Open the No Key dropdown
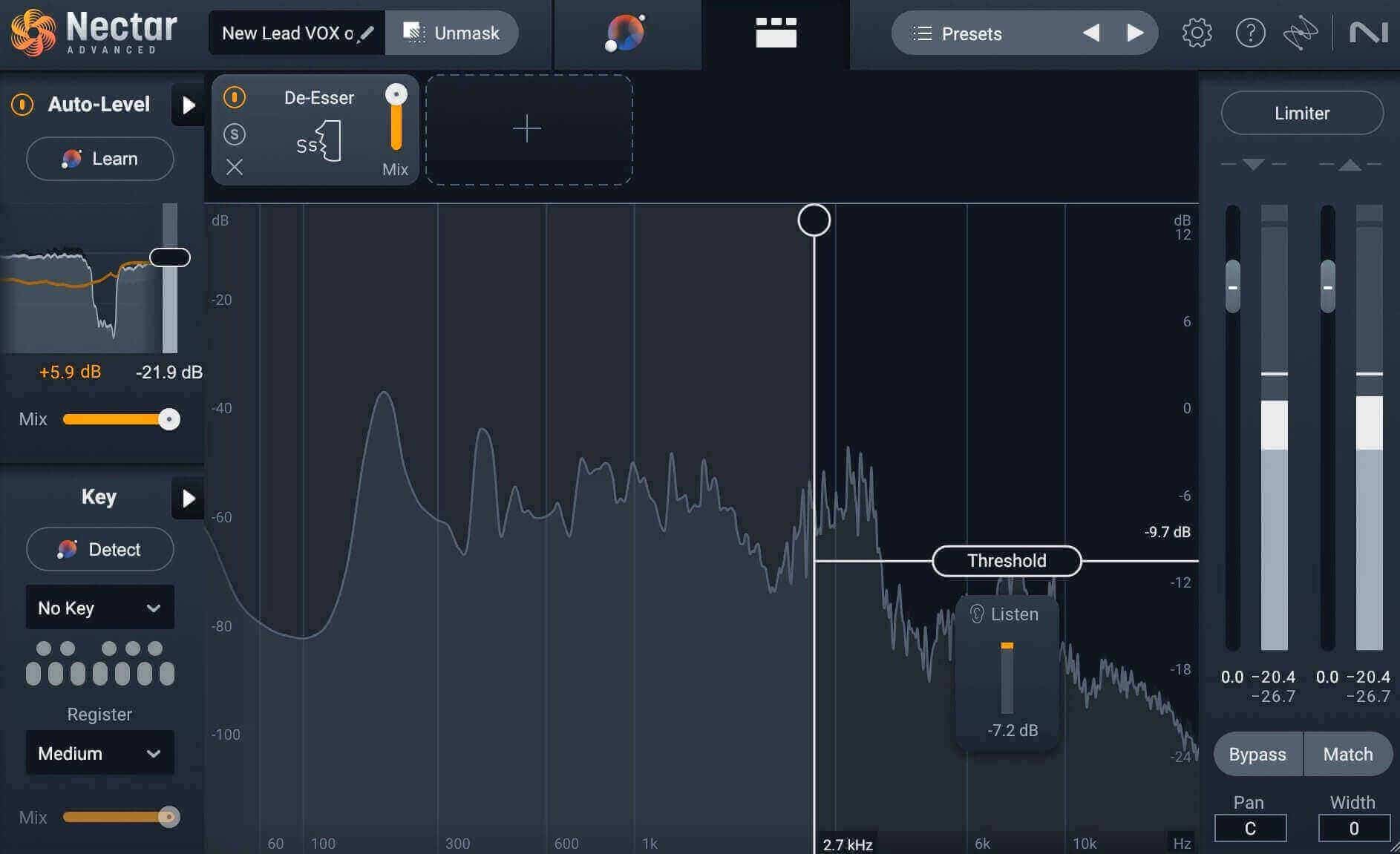 coord(100,608)
